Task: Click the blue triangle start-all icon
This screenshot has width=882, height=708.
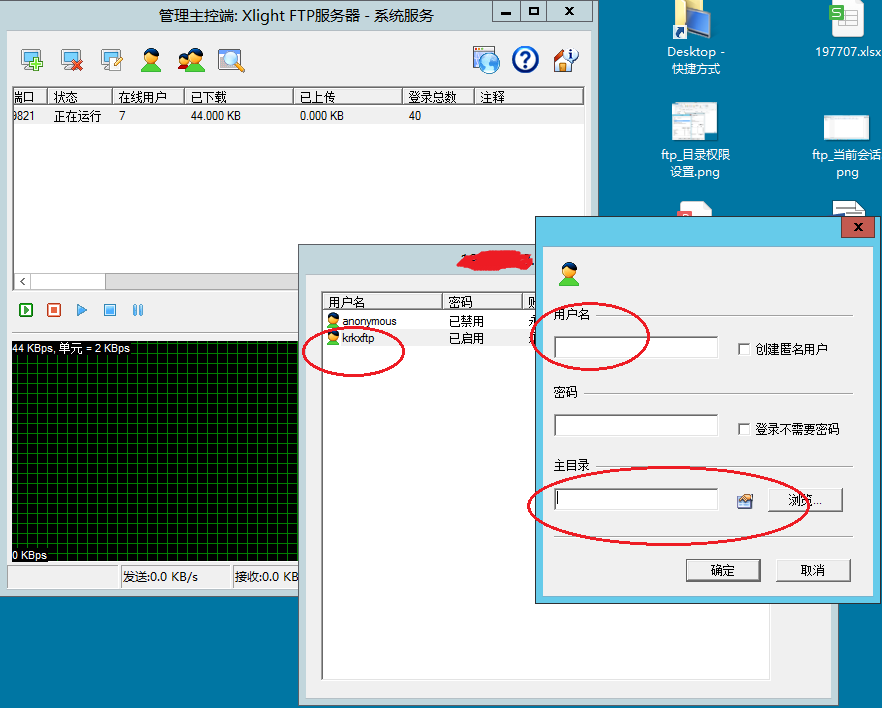Action: pyautogui.click(x=82, y=310)
